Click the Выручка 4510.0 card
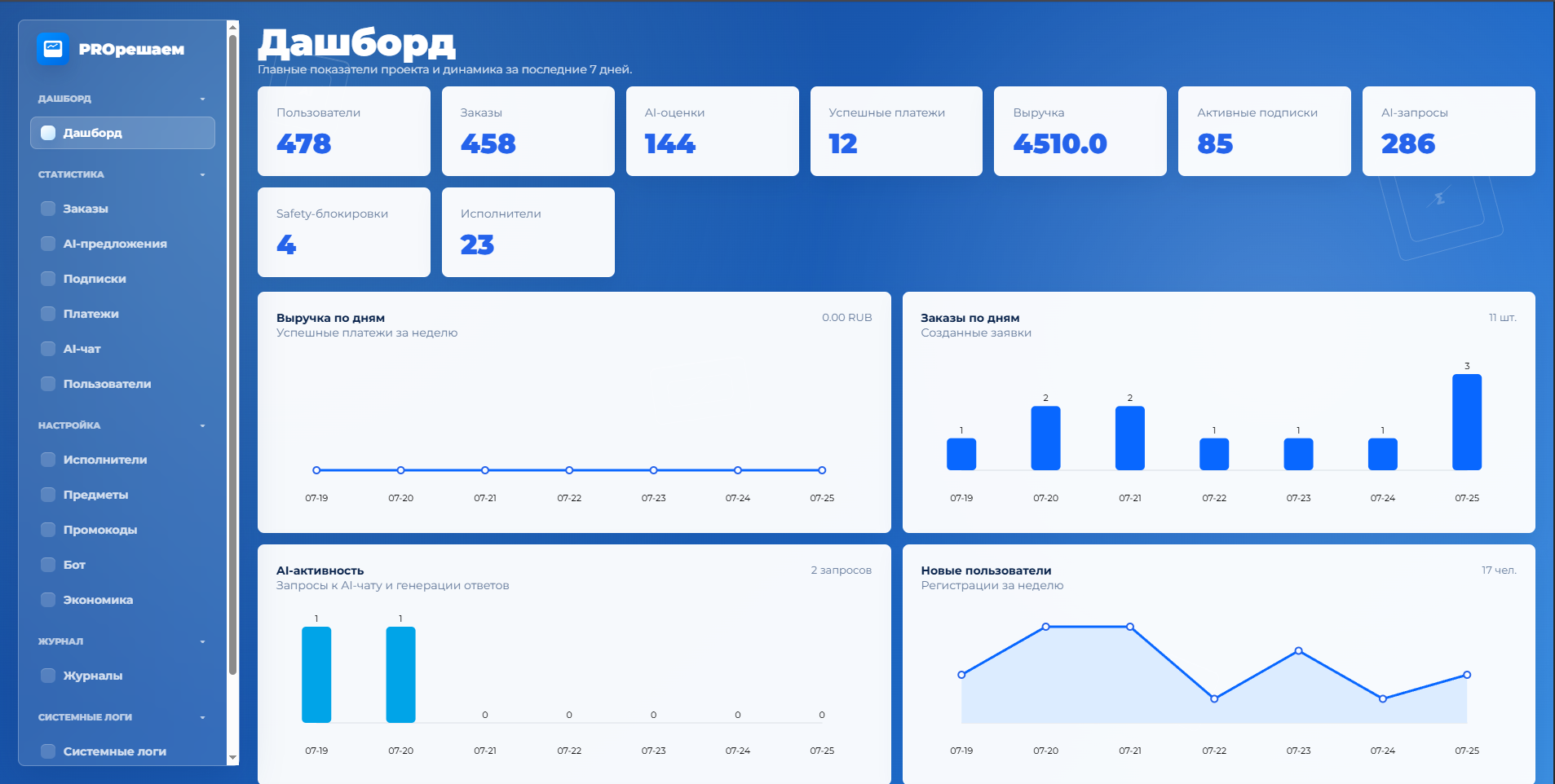This screenshot has width=1555, height=784. tap(1080, 131)
